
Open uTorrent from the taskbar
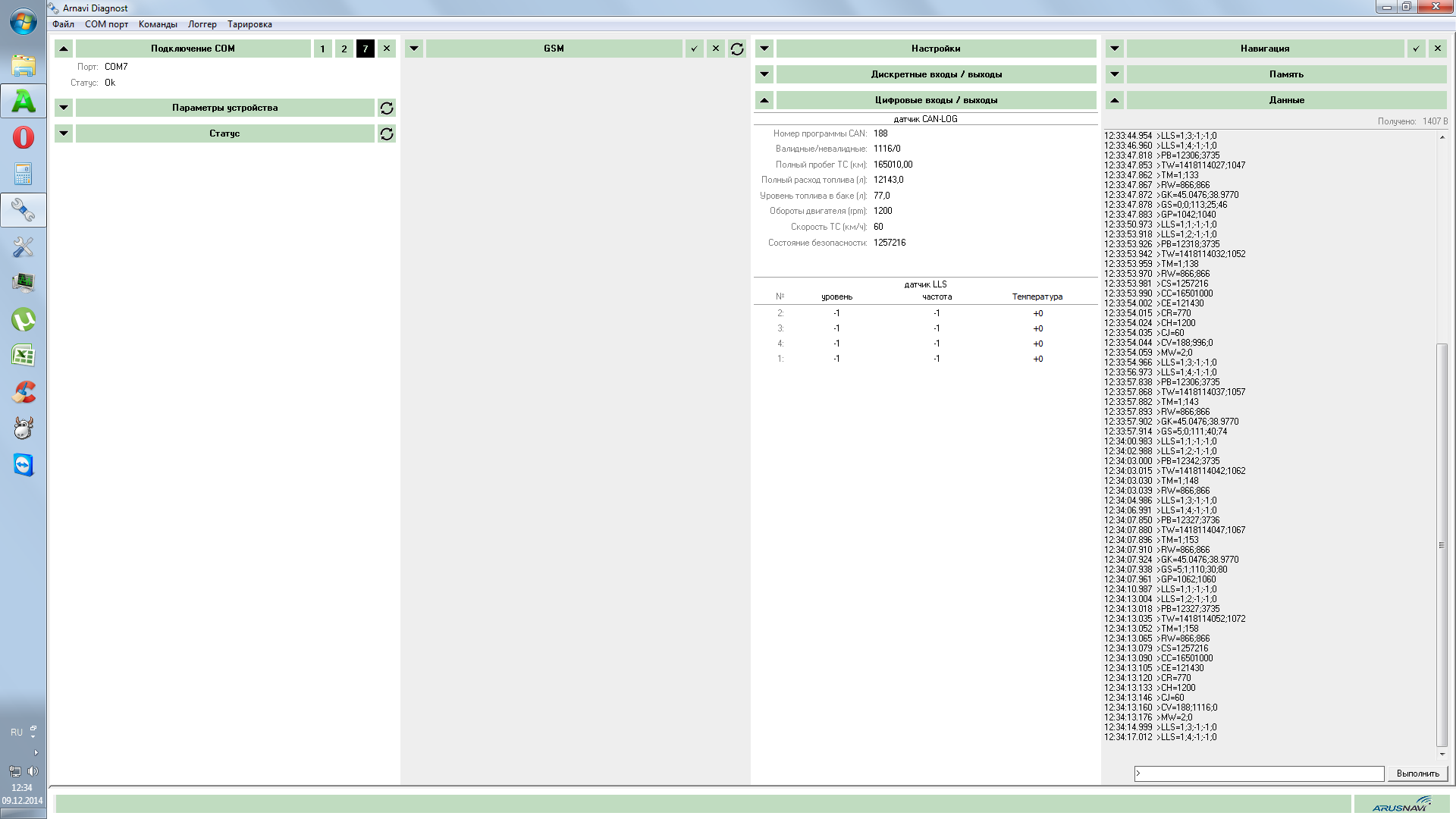point(24,320)
